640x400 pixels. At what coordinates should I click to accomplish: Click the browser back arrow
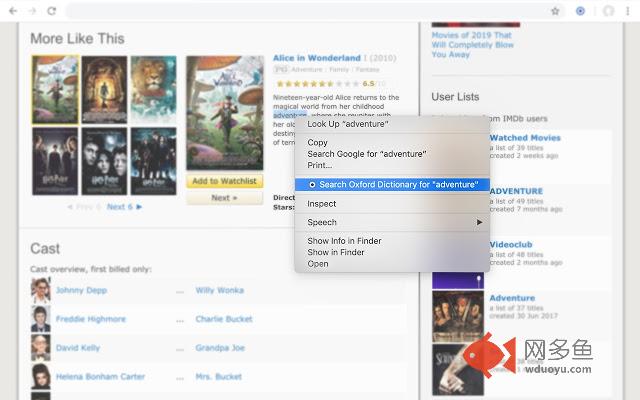(x=10, y=11)
